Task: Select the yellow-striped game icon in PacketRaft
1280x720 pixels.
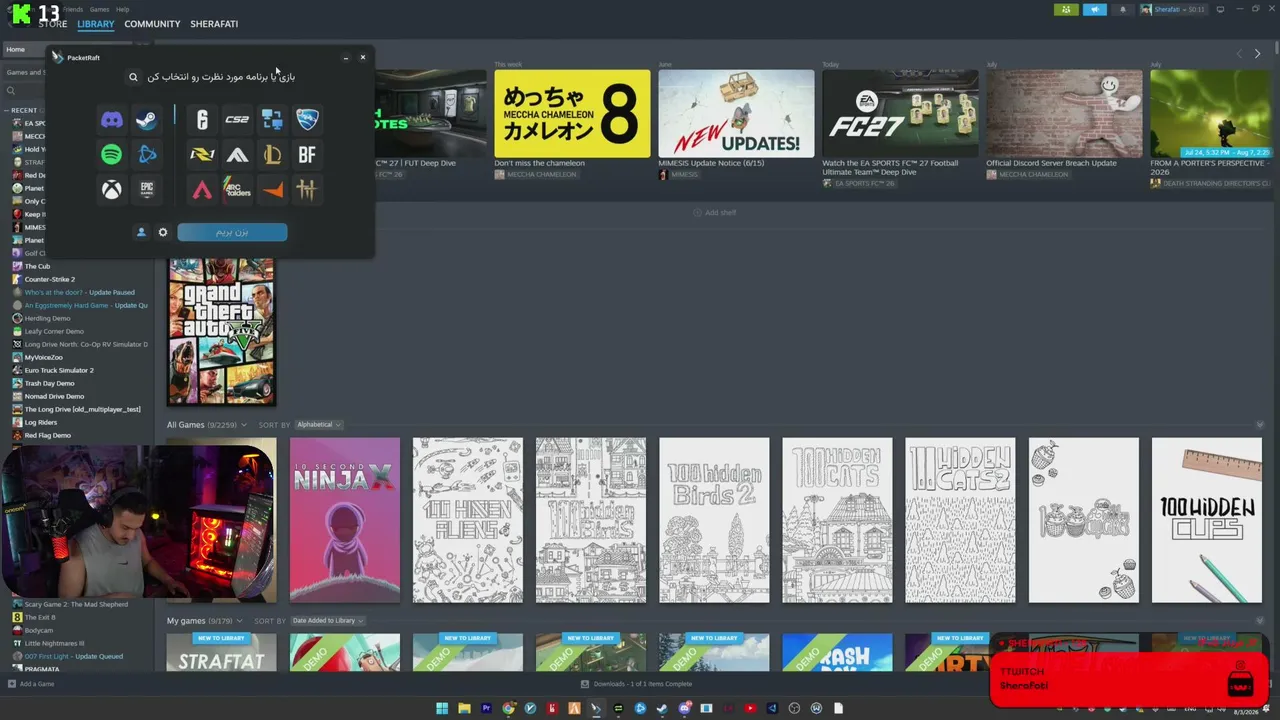Action: click(202, 154)
